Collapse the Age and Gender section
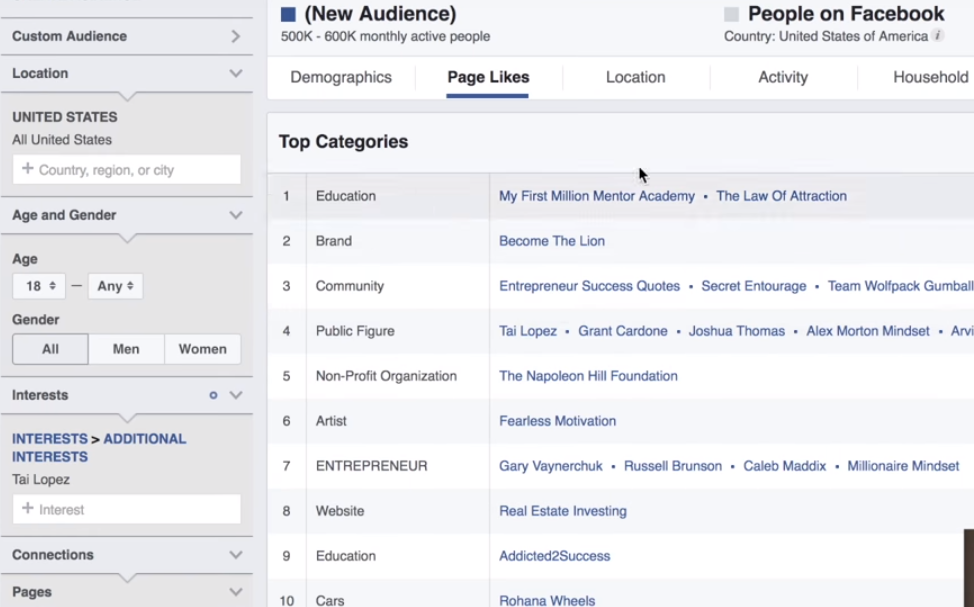 [x=127, y=215]
